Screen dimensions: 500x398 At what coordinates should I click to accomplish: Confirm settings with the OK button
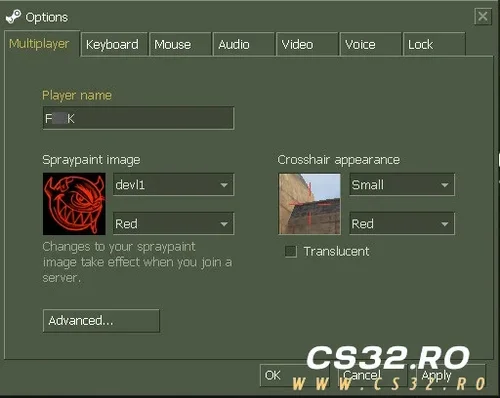pyautogui.click(x=295, y=375)
